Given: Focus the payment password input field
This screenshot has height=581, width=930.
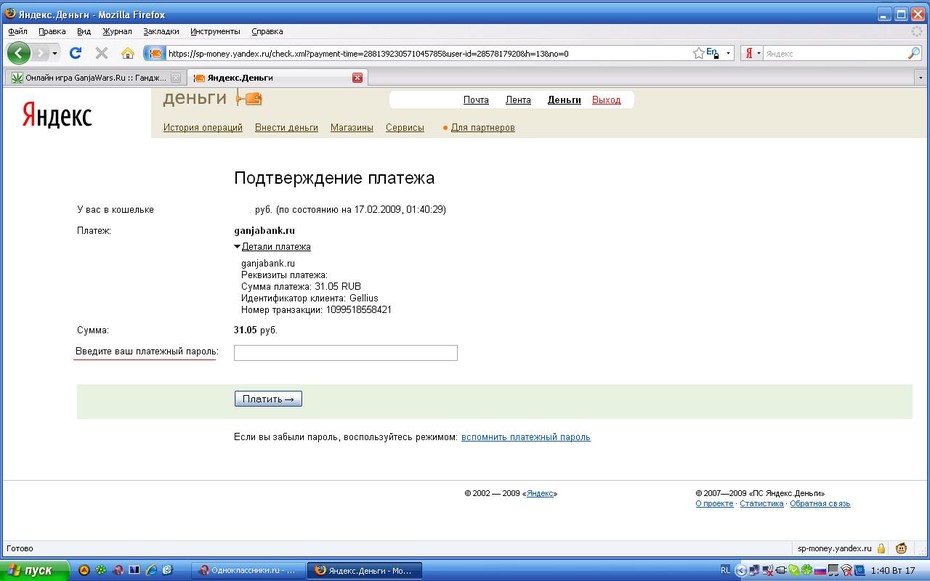Looking at the screenshot, I should point(346,353).
